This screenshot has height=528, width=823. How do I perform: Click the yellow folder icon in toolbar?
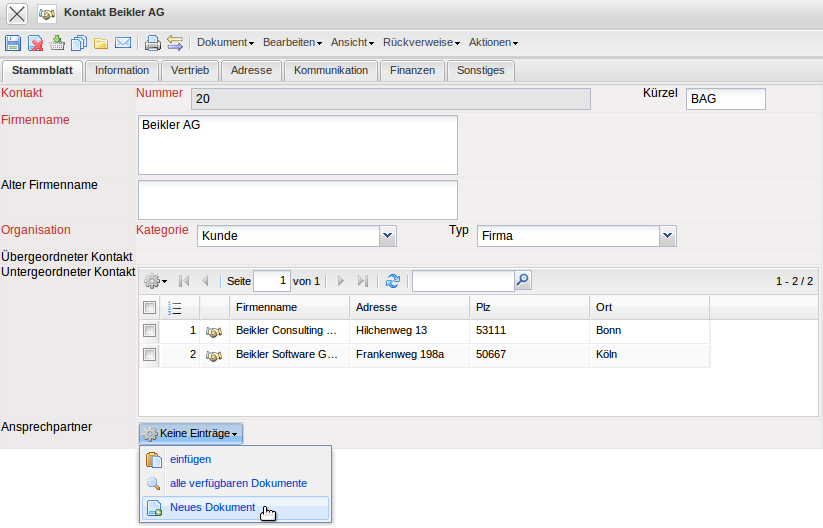(x=101, y=43)
